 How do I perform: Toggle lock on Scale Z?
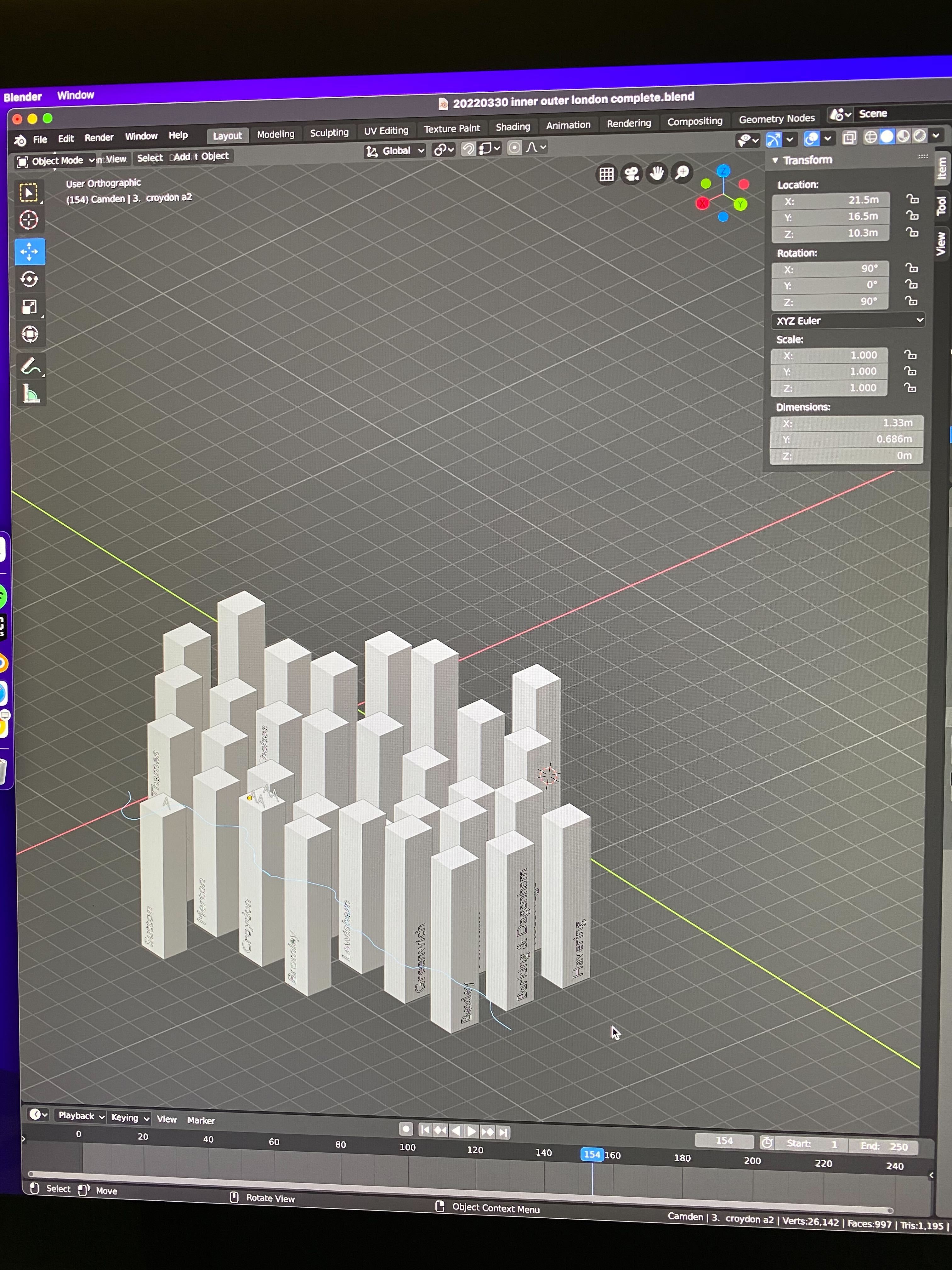pyautogui.click(x=910, y=388)
